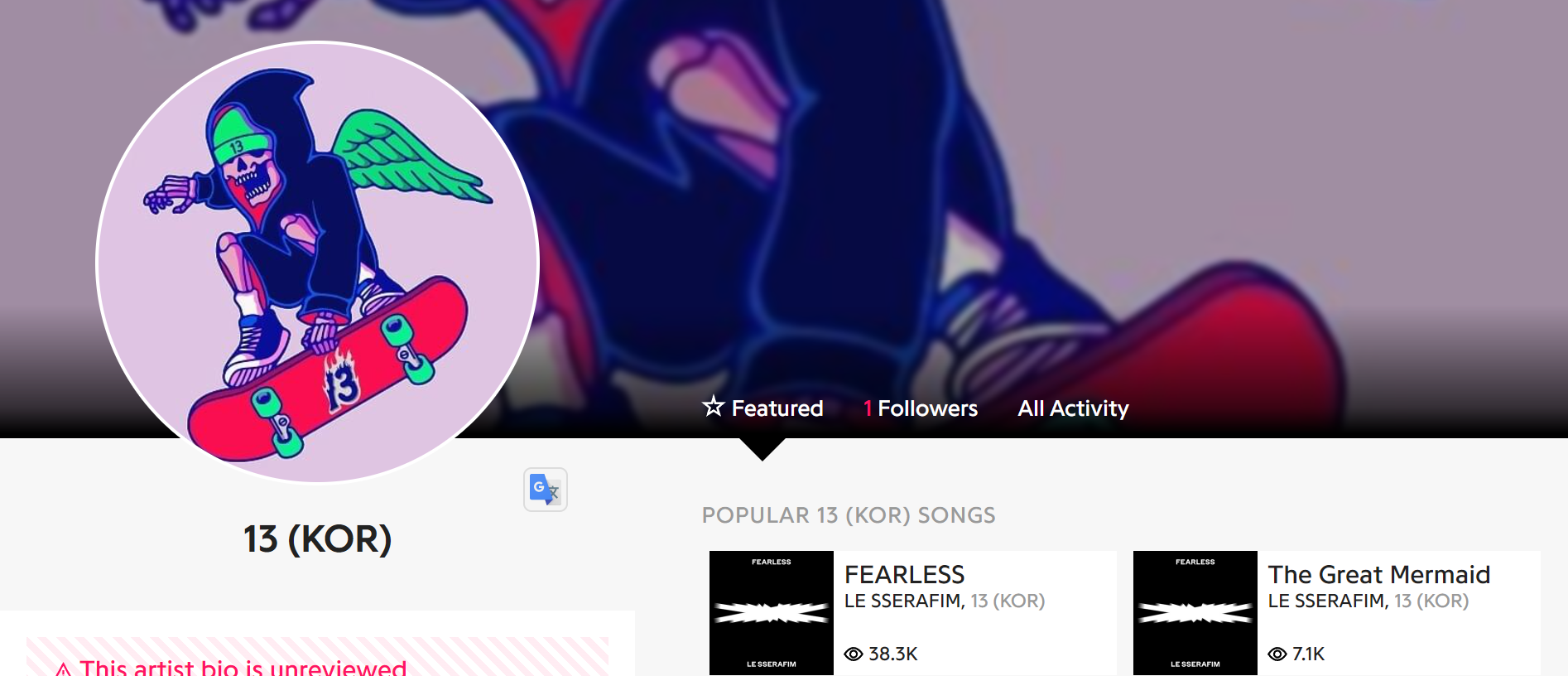
Task: Open The Great Mermaid album cover thumbnail
Action: tap(1195, 613)
